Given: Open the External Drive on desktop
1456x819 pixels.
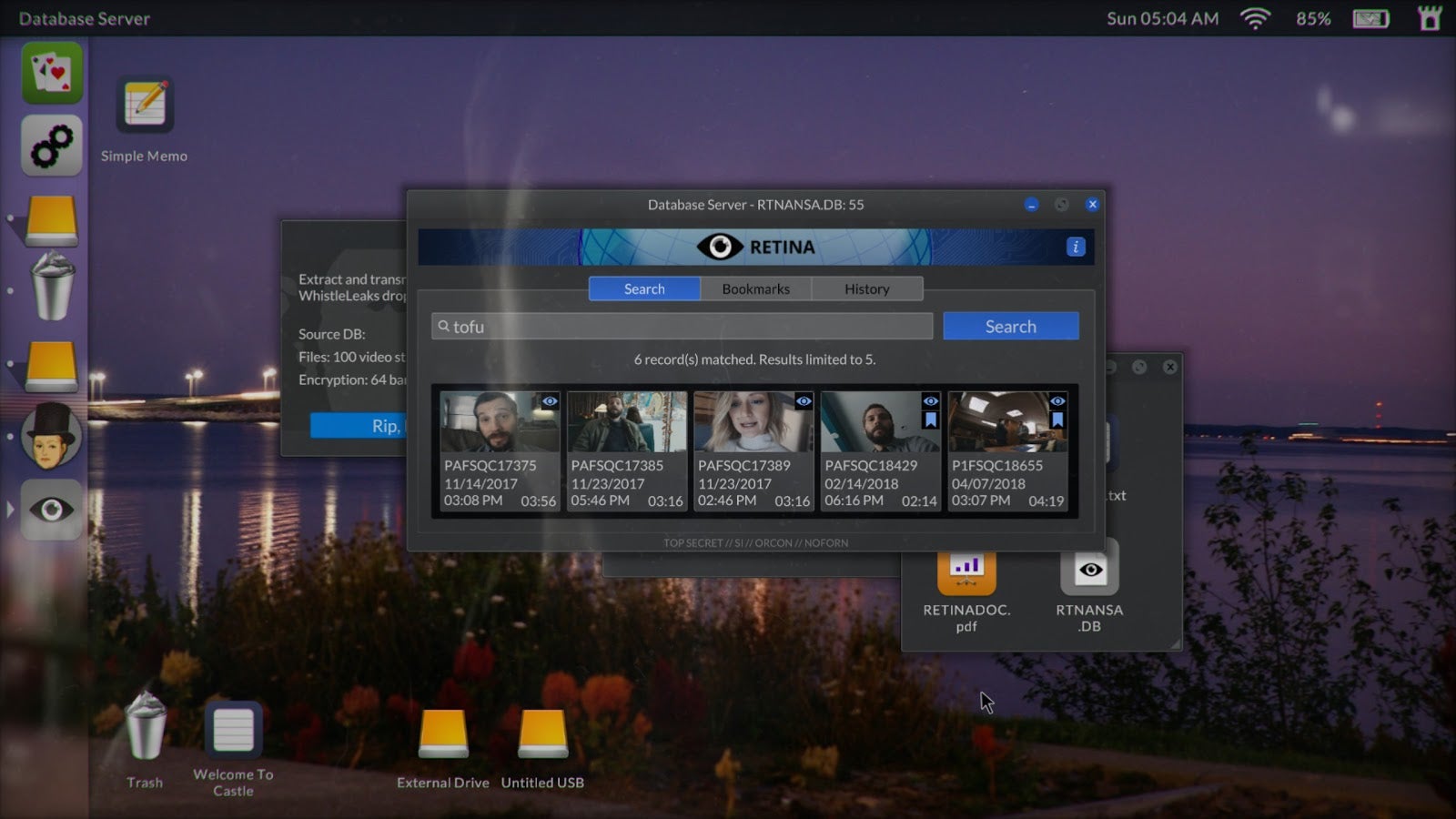Looking at the screenshot, I should (443, 733).
